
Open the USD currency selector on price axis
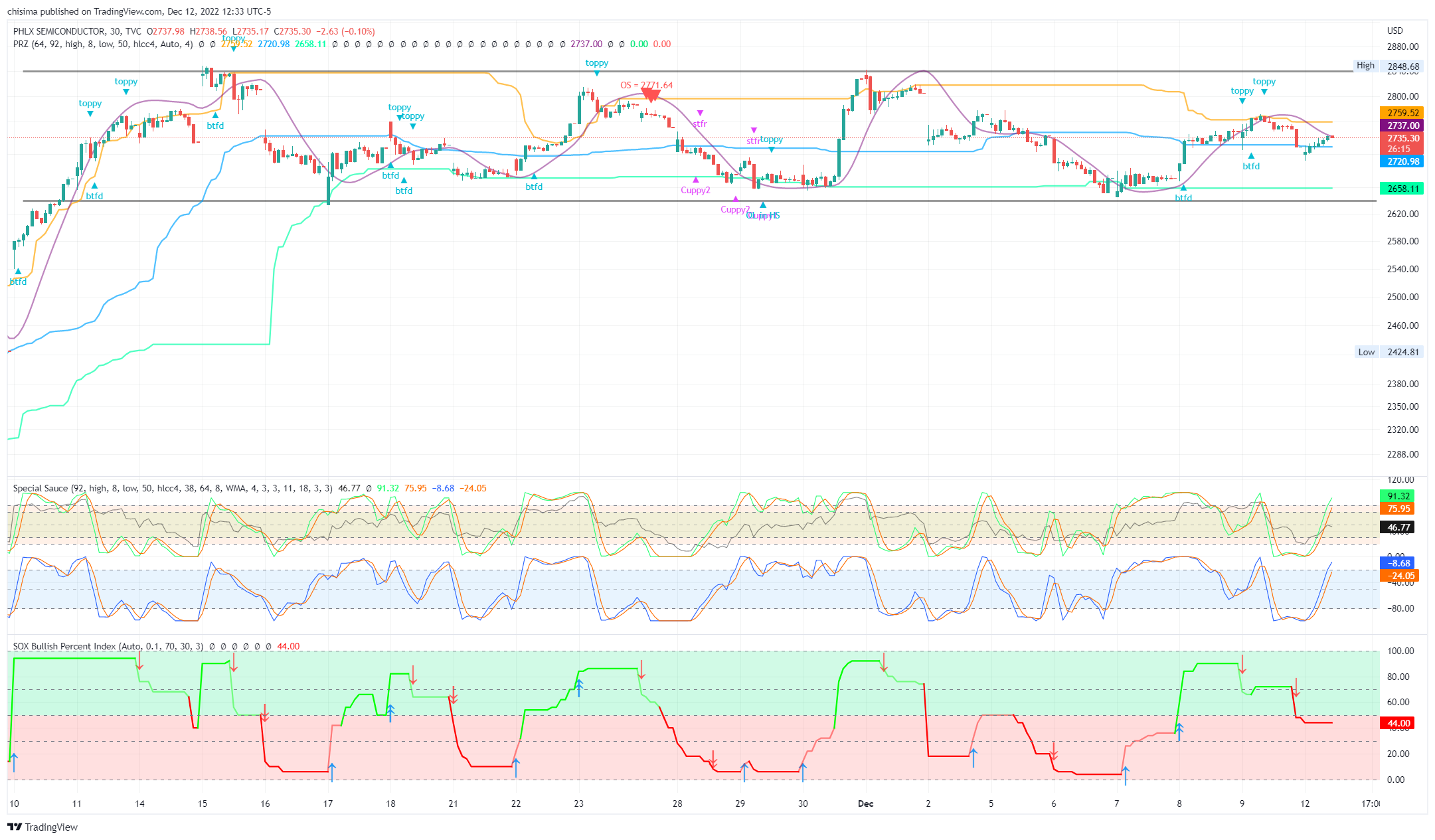(1395, 31)
